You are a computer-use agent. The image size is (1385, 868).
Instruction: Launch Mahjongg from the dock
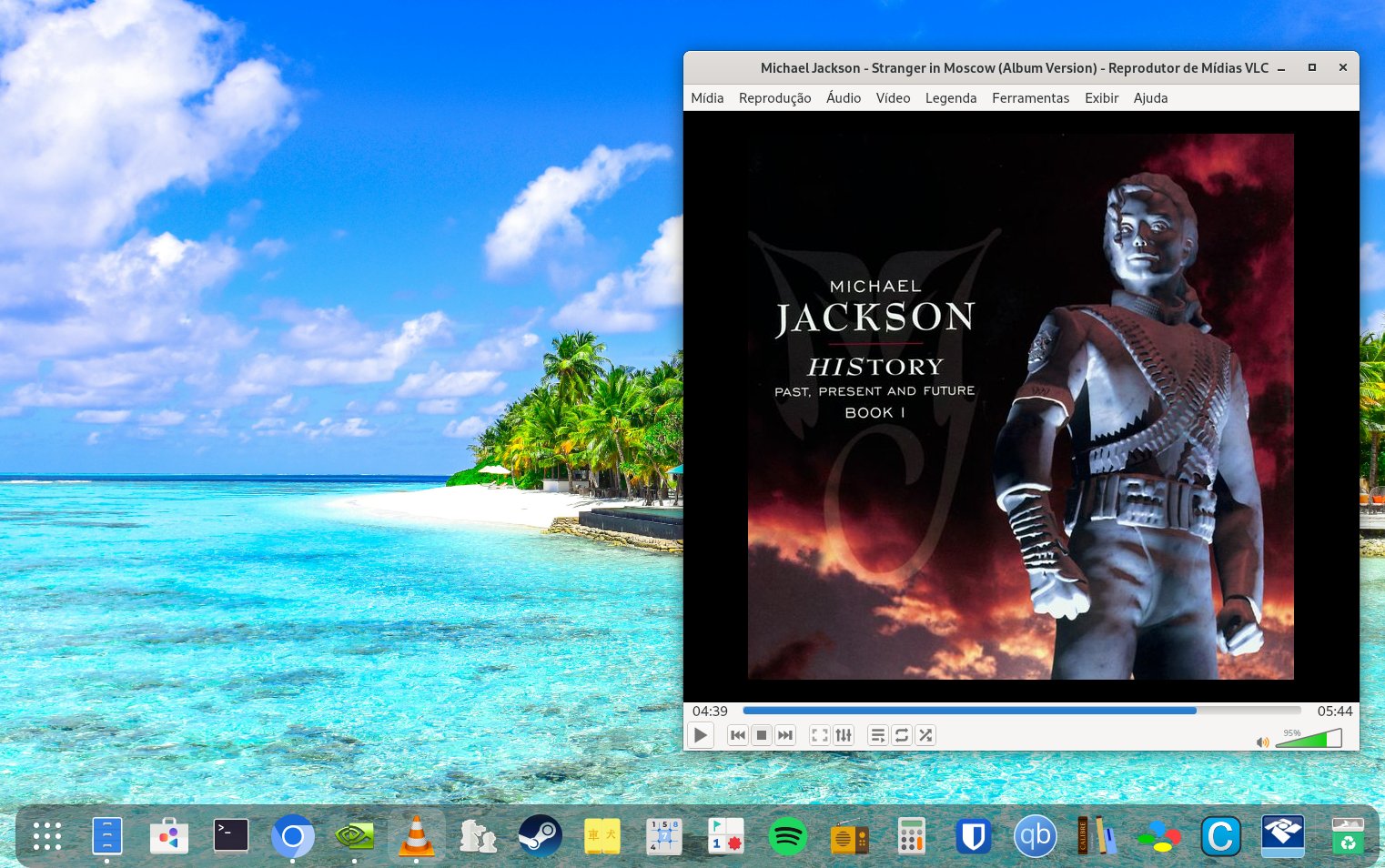(602, 836)
